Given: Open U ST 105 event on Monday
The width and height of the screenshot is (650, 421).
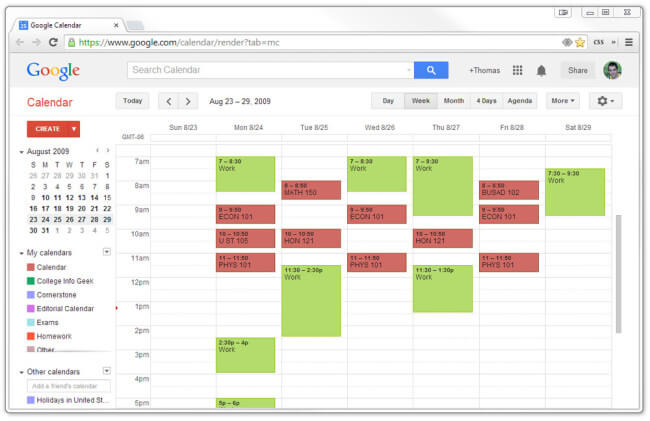Looking at the screenshot, I should point(245,238).
